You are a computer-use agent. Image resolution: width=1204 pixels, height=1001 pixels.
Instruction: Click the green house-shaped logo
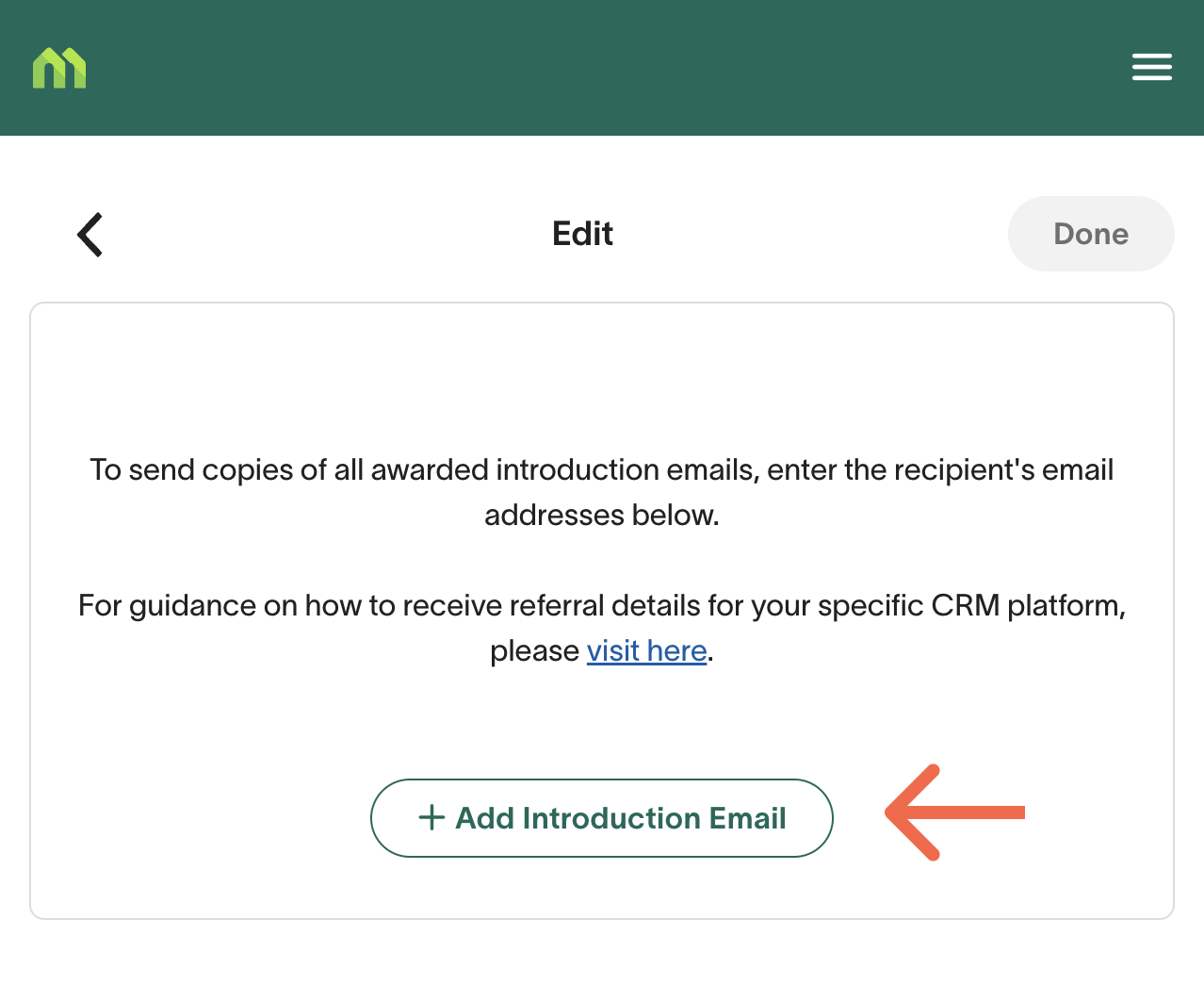(x=59, y=68)
